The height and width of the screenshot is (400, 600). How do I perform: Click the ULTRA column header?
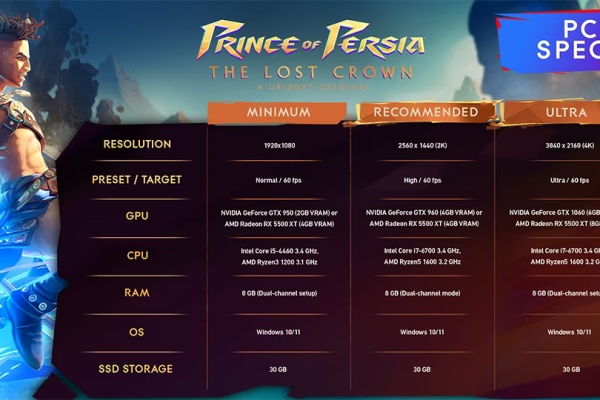566,112
